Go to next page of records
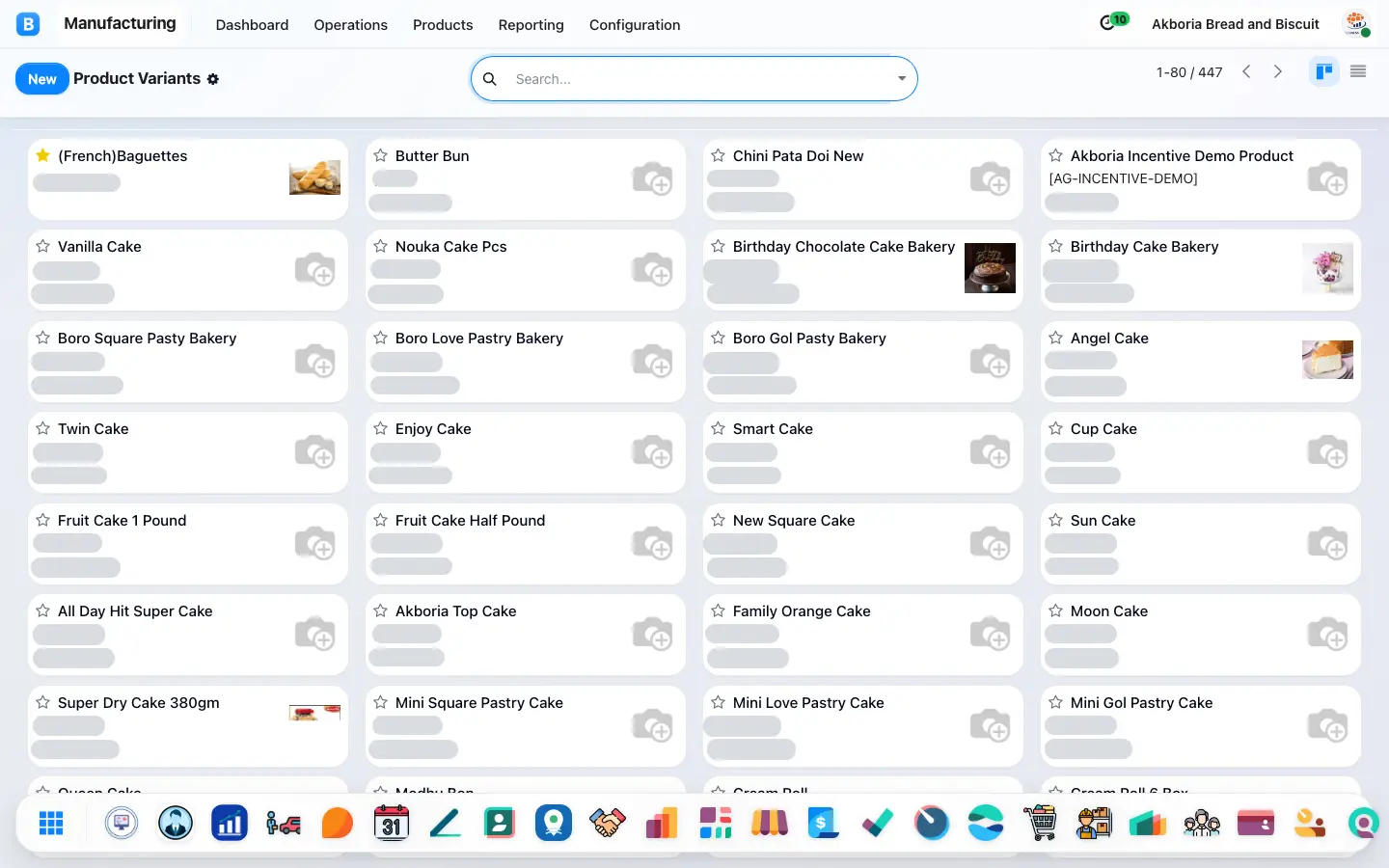 1278,71
